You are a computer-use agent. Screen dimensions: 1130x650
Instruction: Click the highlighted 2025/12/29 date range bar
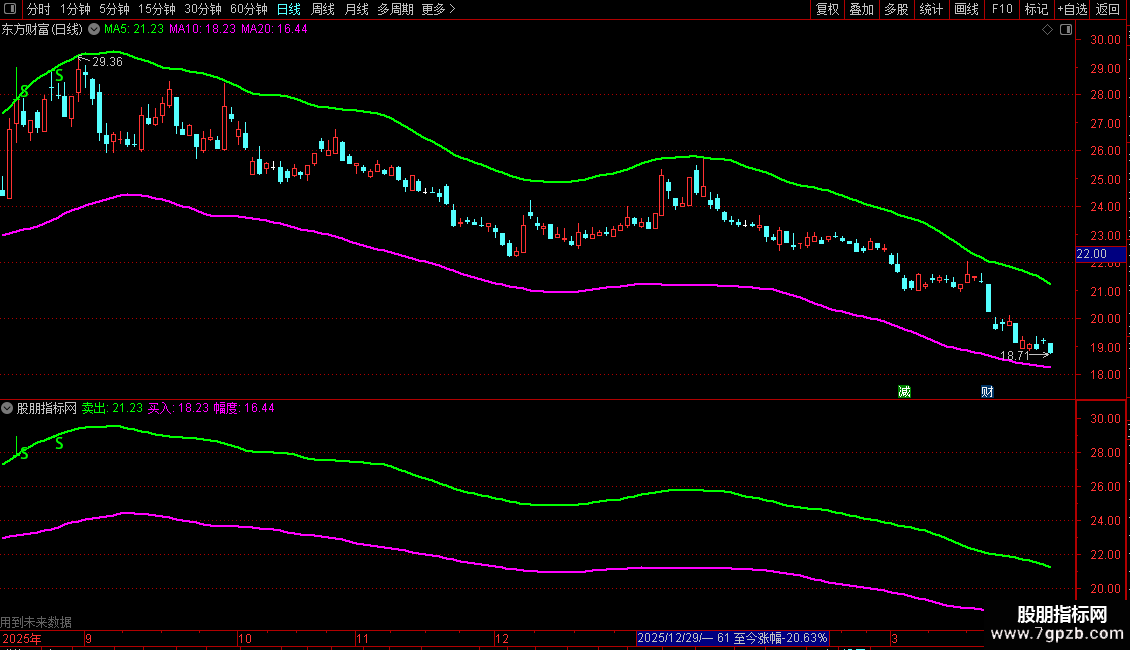[733, 638]
